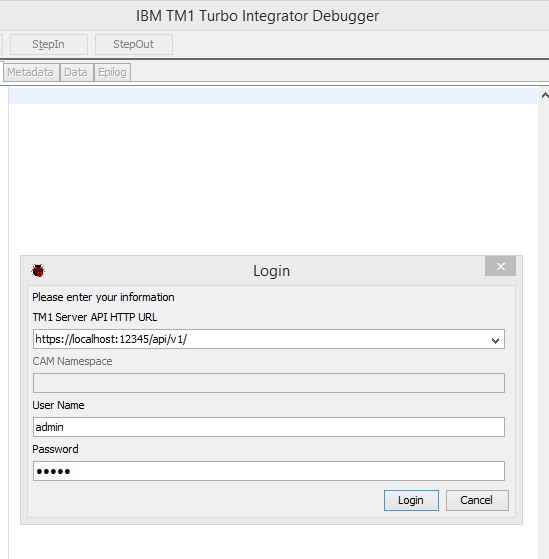Click the 'User Name' label
This screenshot has height=559, width=549.
click(x=58, y=405)
